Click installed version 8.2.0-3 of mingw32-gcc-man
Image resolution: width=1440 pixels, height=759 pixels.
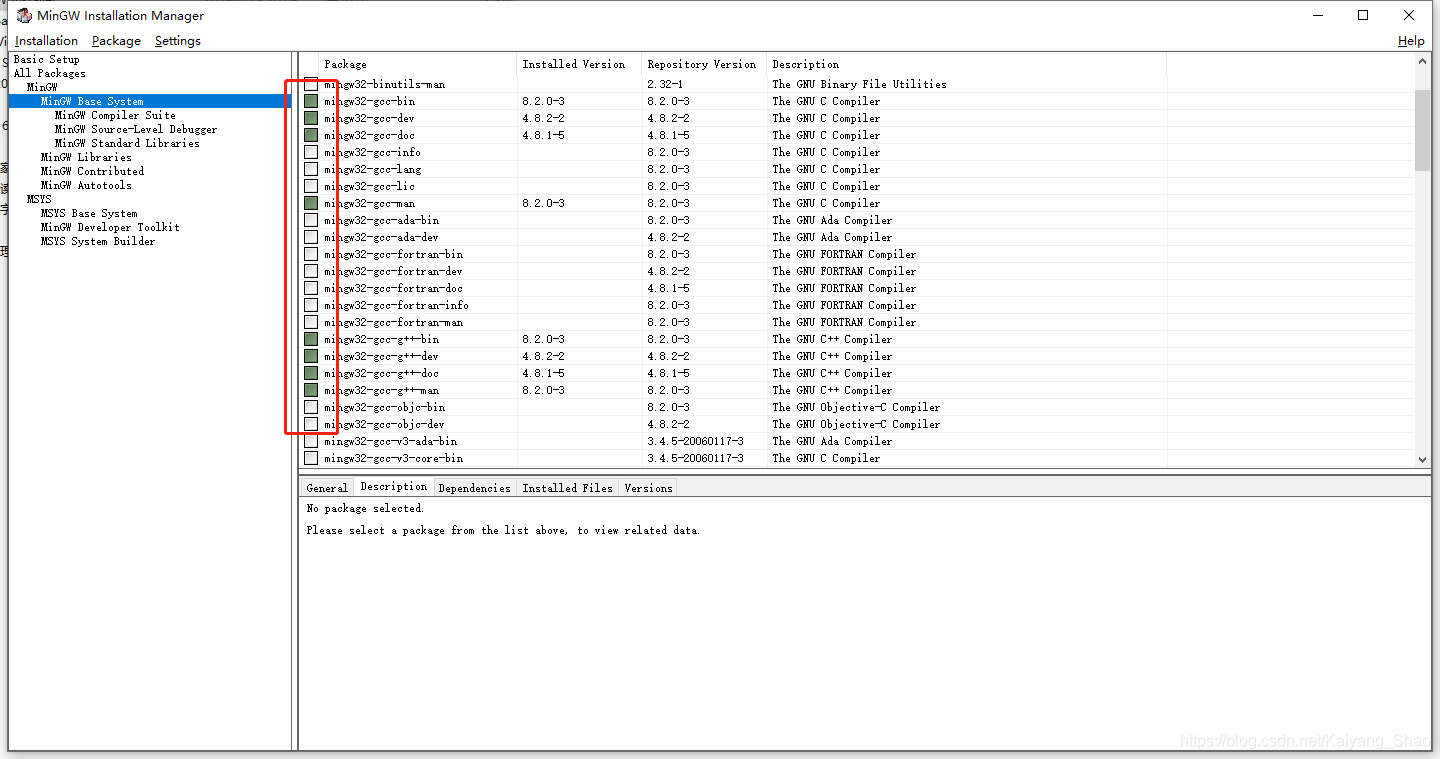pos(543,203)
